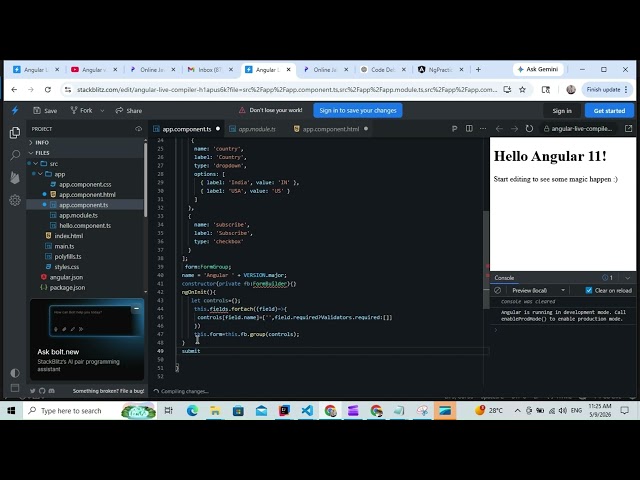
Task: Open File Explorer from taskbar
Action: (215, 411)
